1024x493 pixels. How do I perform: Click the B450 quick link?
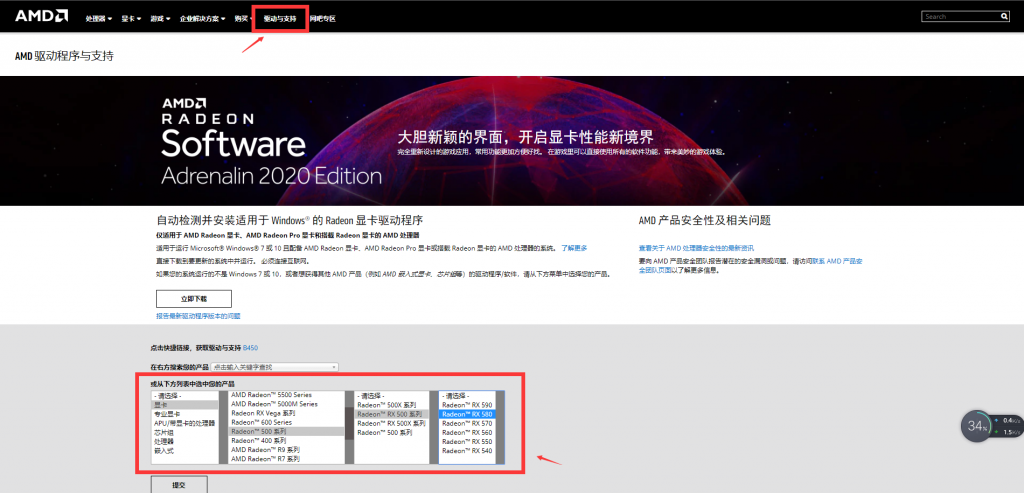(x=251, y=348)
